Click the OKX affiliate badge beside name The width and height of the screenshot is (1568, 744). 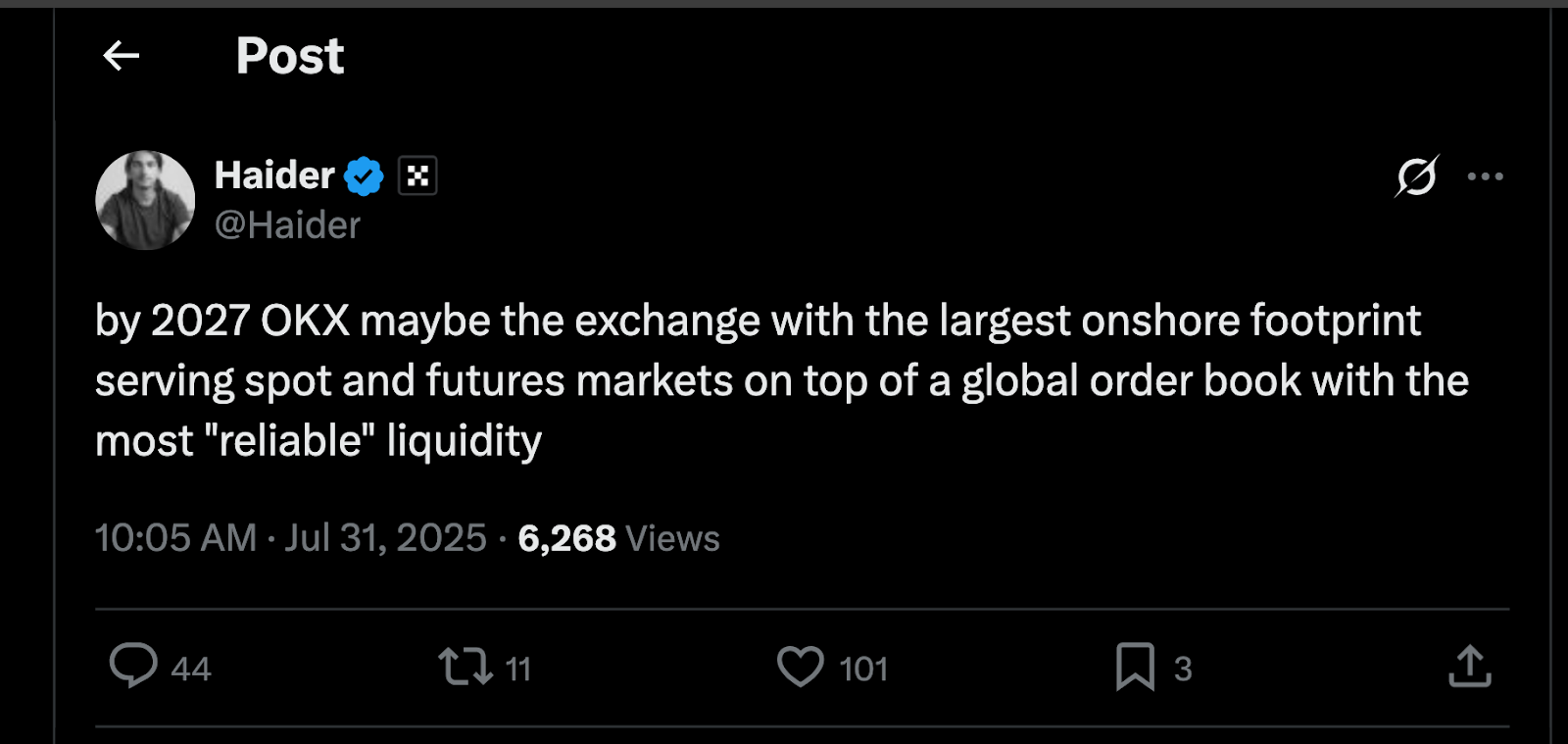417,176
